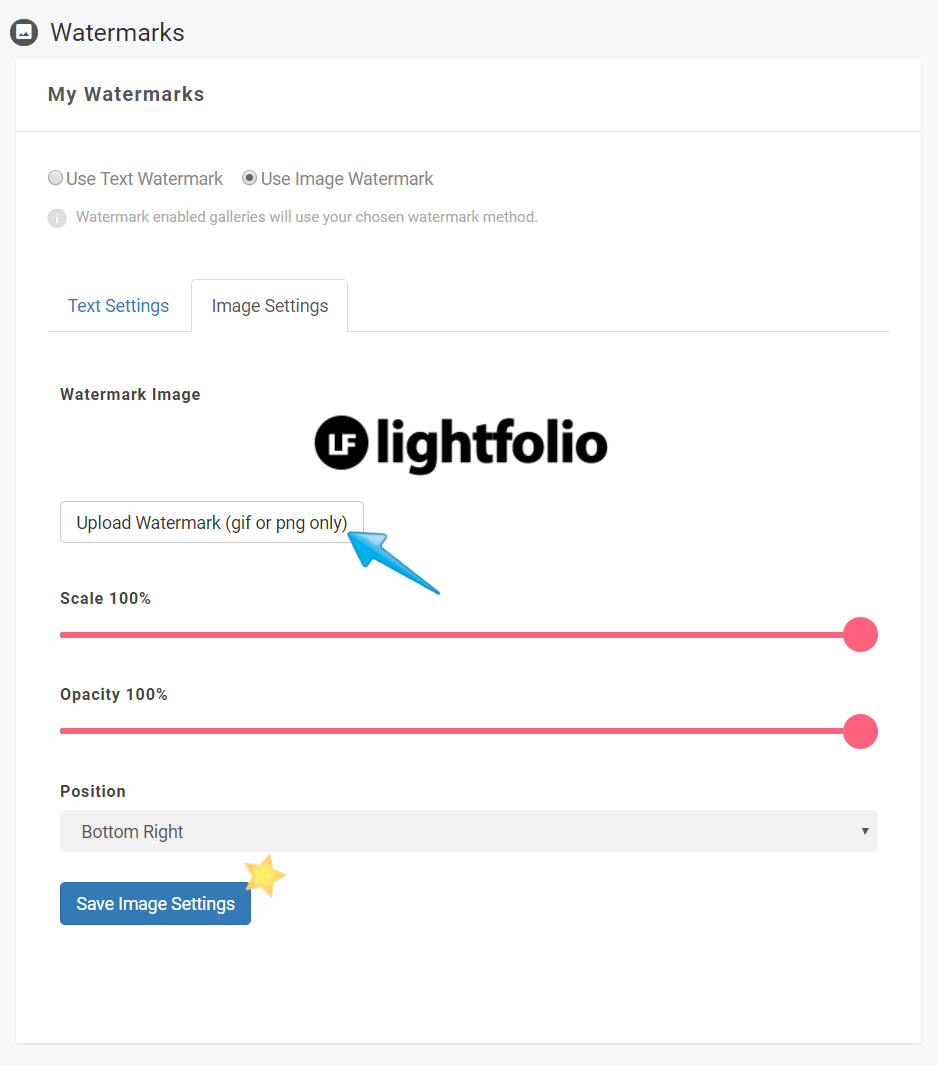Click the Opacity slider handle
Screen dimensions: 937x1065
coord(860,732)
